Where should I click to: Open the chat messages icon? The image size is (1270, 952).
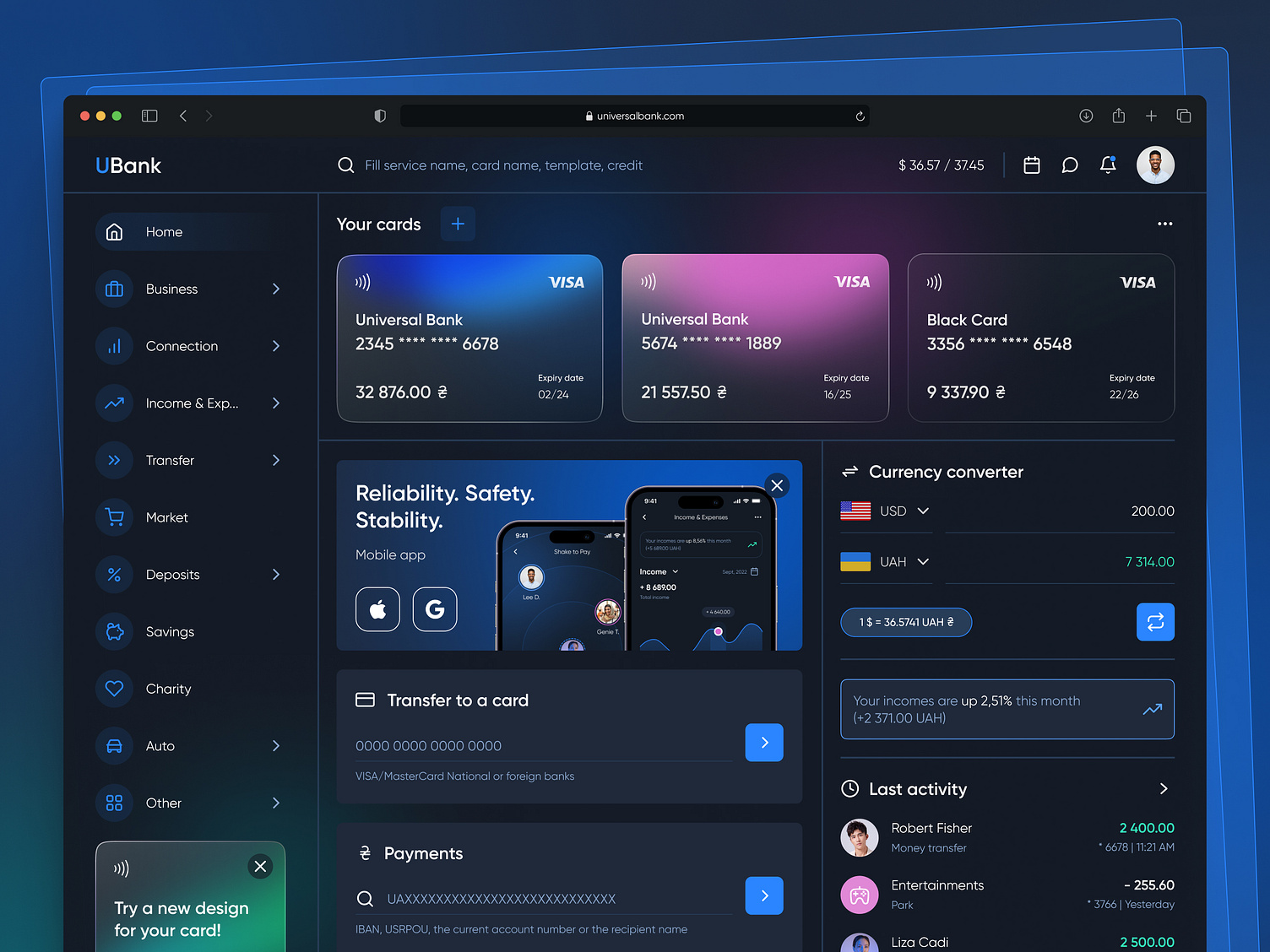pos(1070,165)
